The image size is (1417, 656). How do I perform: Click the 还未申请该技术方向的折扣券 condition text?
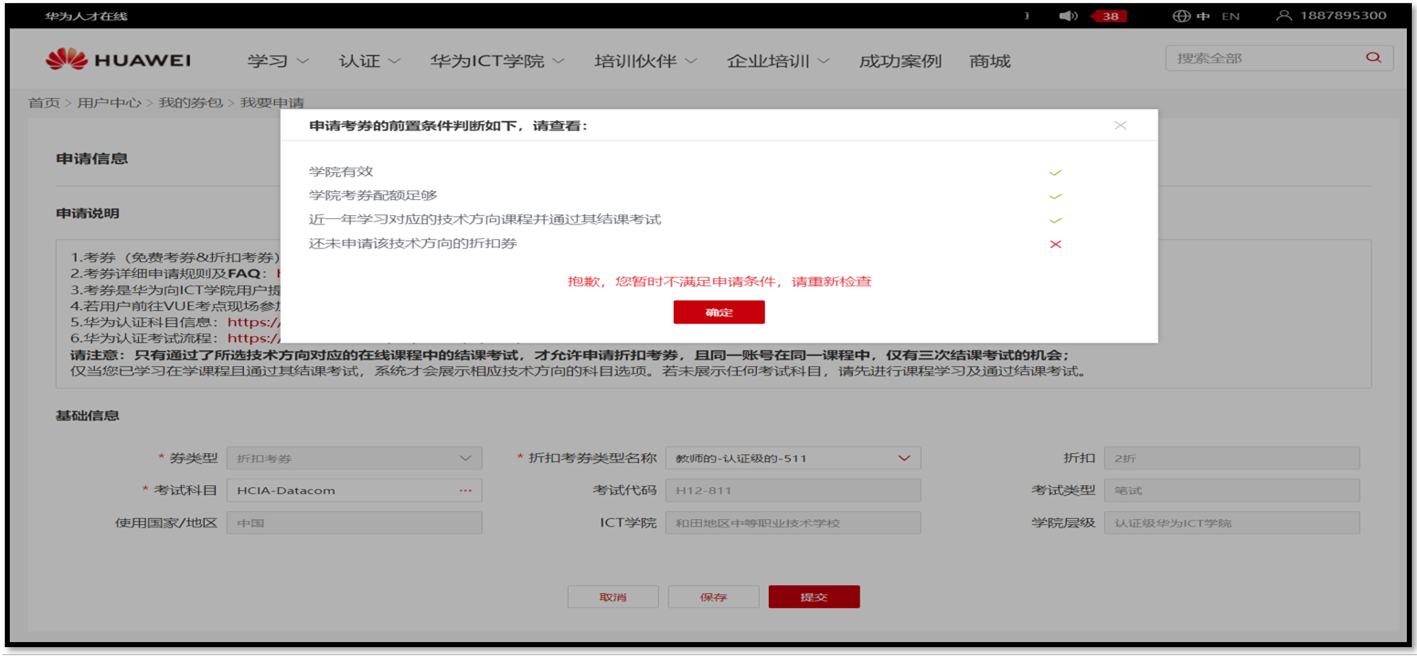(x=413, y=244)
